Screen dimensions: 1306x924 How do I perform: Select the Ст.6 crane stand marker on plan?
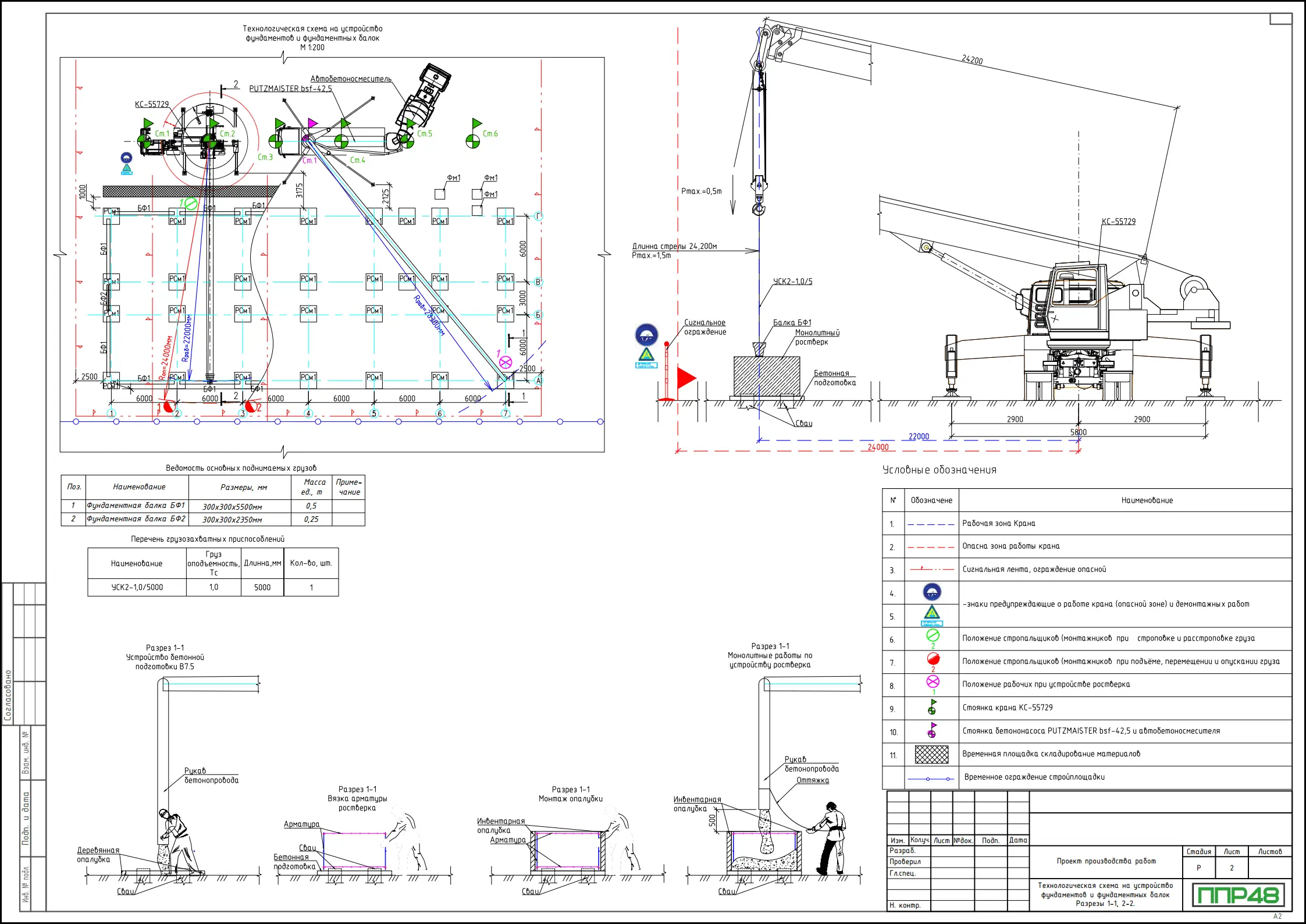(474, 140)
